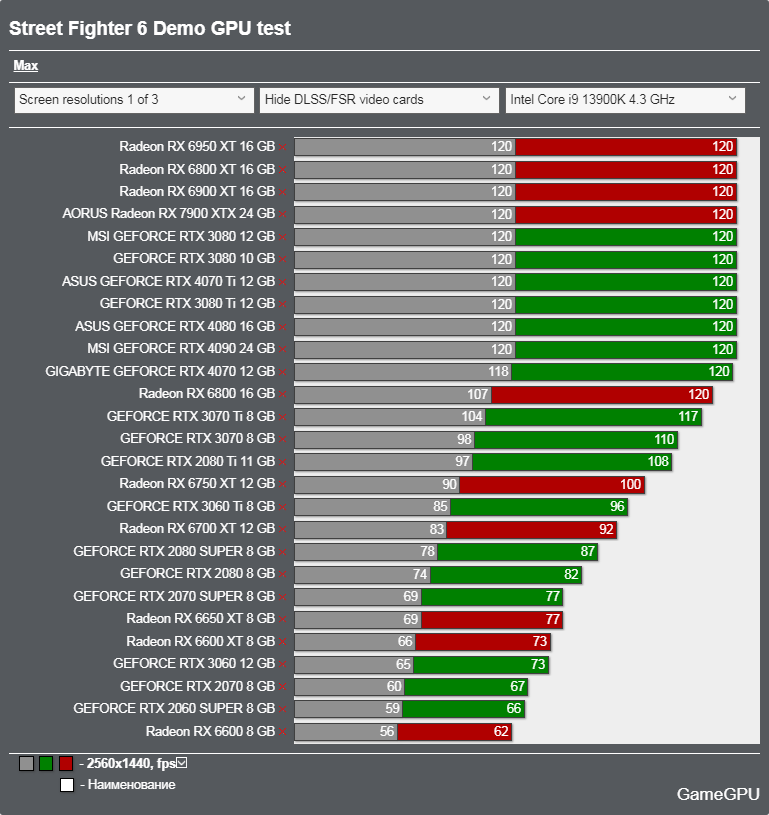Remove Radeon RX 6750 XT 12 GB row
This screenshot has height=815, width=769.
[282, 484]
